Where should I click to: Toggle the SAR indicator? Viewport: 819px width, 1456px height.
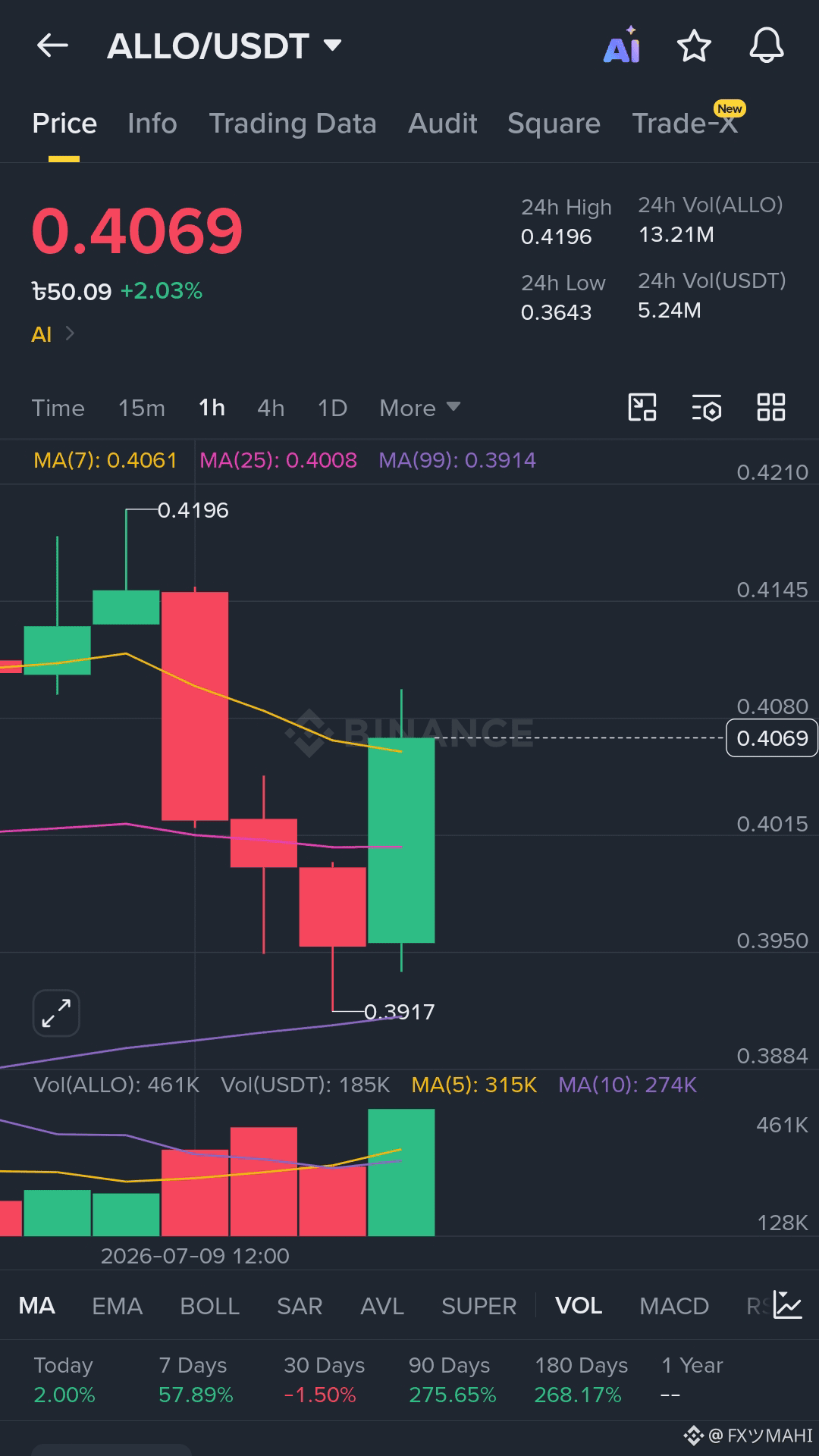pos(300,1306)
